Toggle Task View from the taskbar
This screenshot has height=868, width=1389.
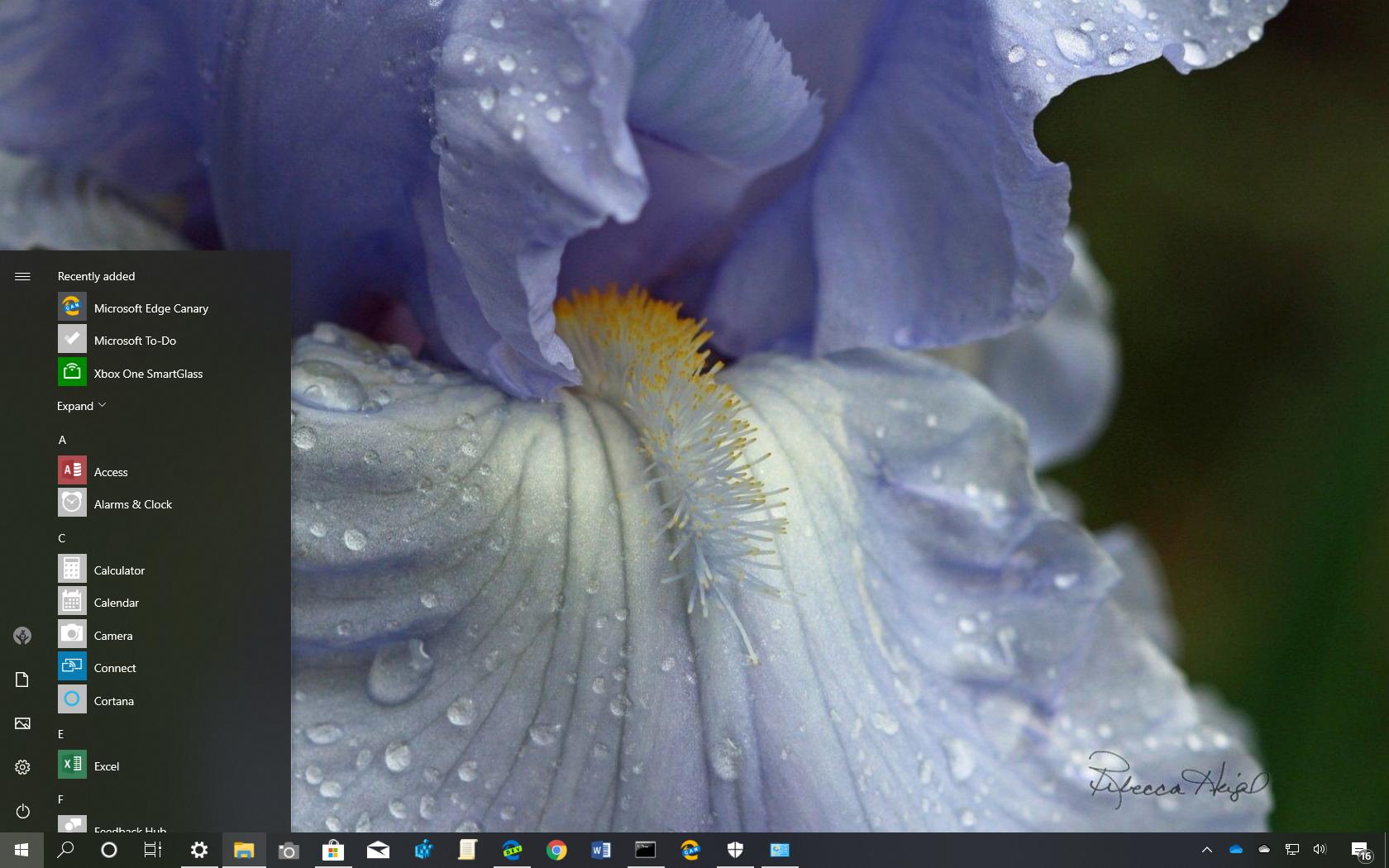[x=153, y=850]
